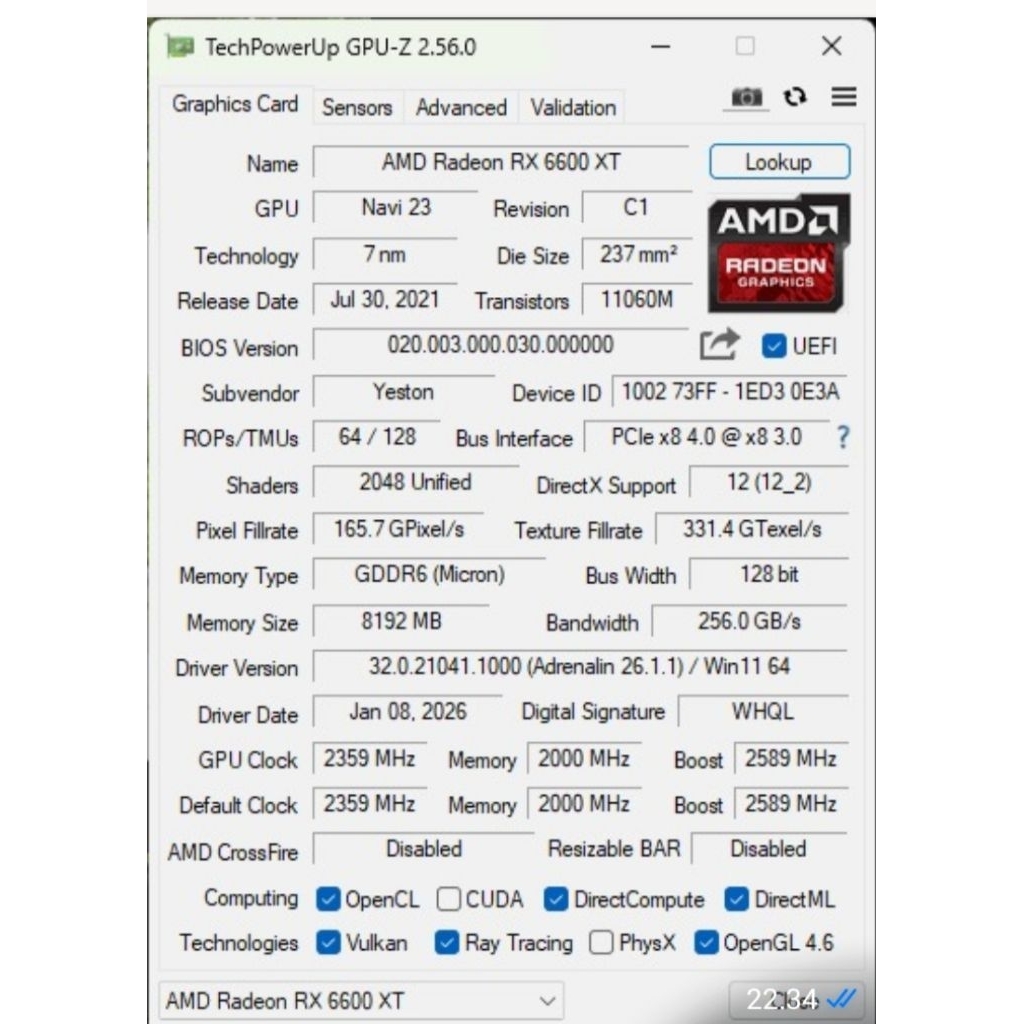Click the WHQL Digital Signature value
The image size is (1024, 1024).
coord(763,711)
